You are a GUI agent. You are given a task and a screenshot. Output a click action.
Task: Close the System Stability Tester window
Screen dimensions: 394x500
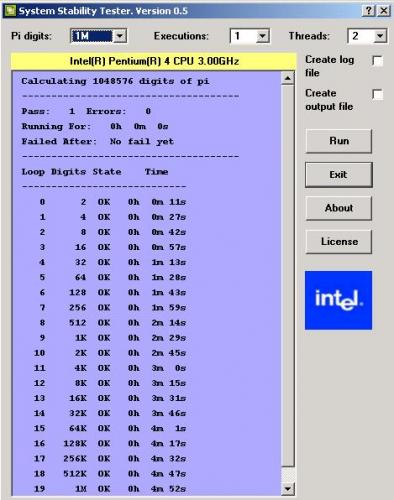(x=383, y=11)
